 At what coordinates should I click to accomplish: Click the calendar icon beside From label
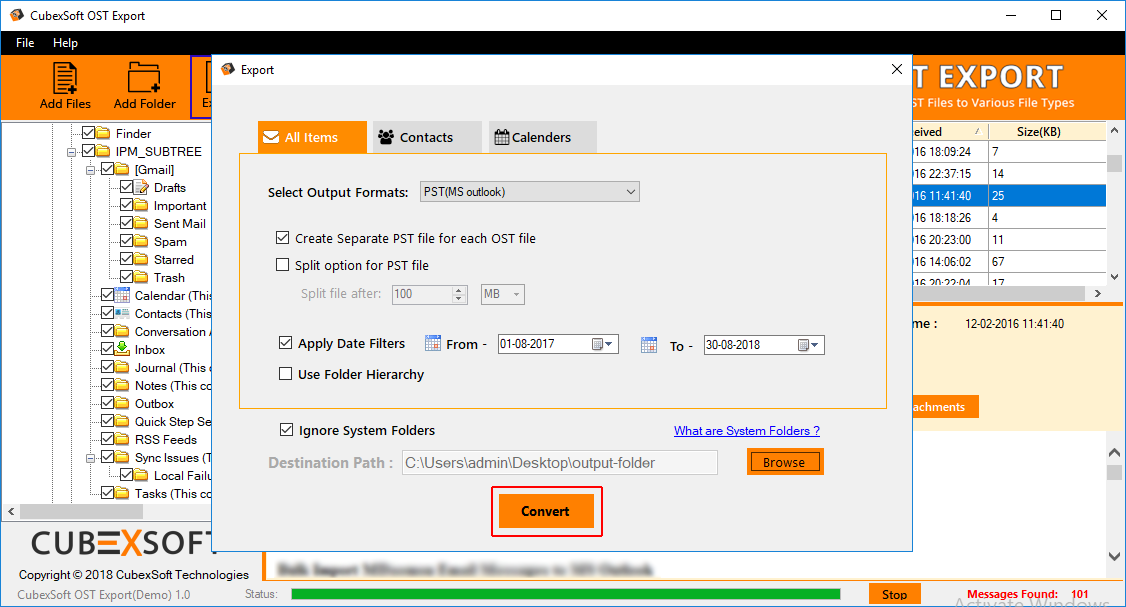pos(433,343)
